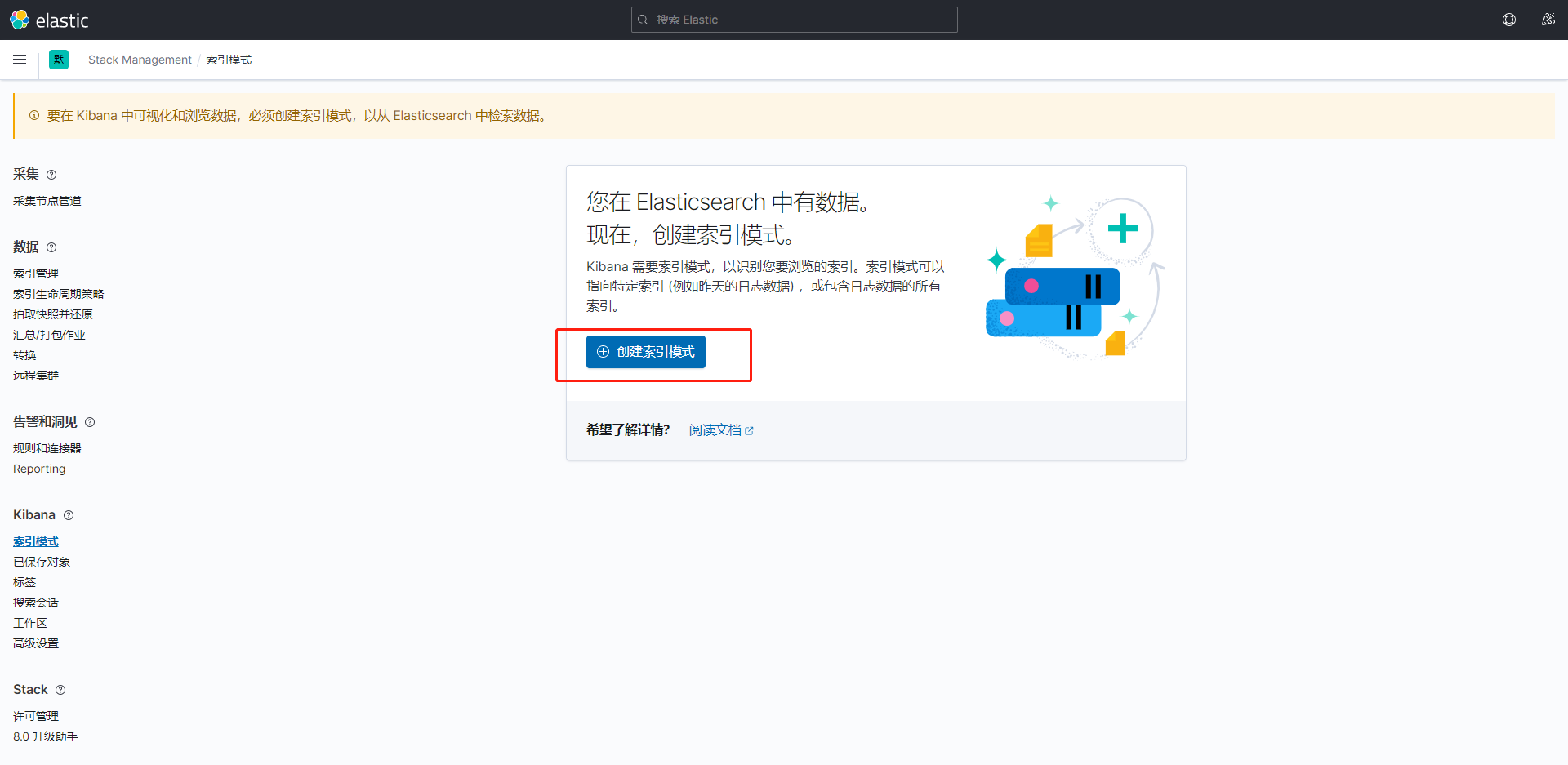Open 索引生命周期策略 in sidebar
The width and height of the screenshot is (1568, 765).
59,294
